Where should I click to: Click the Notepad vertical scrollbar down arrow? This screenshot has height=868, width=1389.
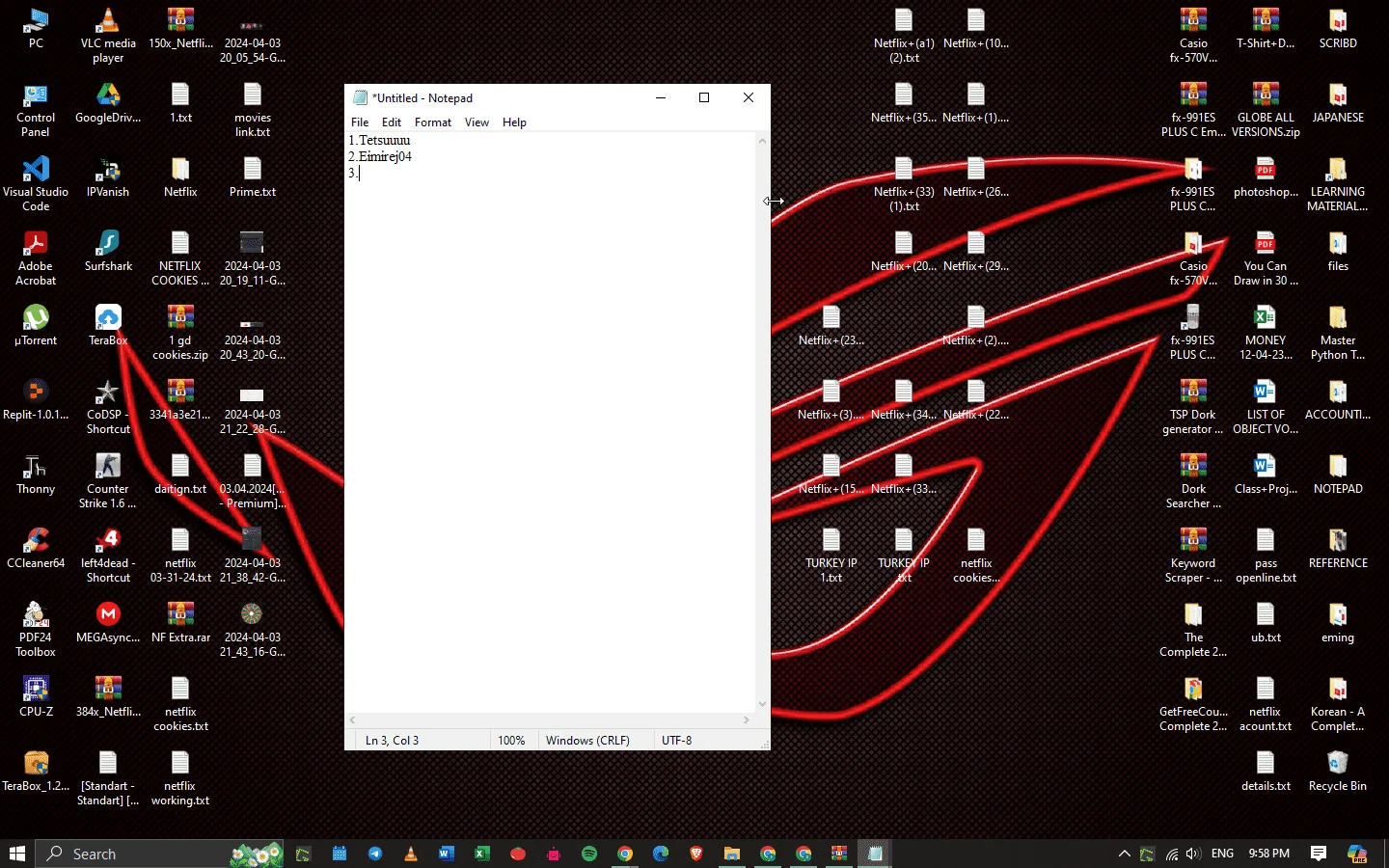pos(762,704)
